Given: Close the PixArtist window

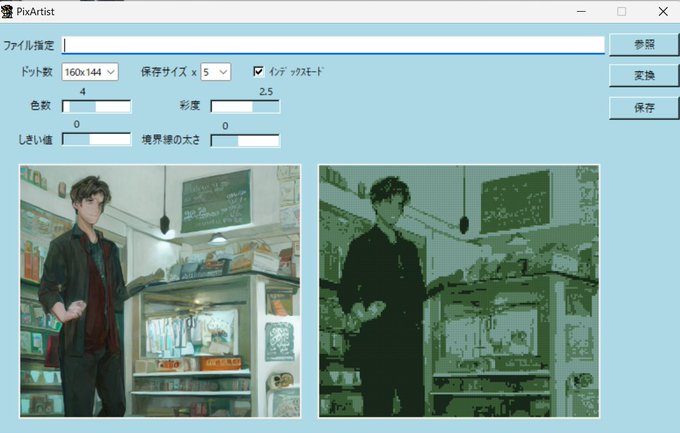Looking at the screenshot, I should [x=663, y=11].
